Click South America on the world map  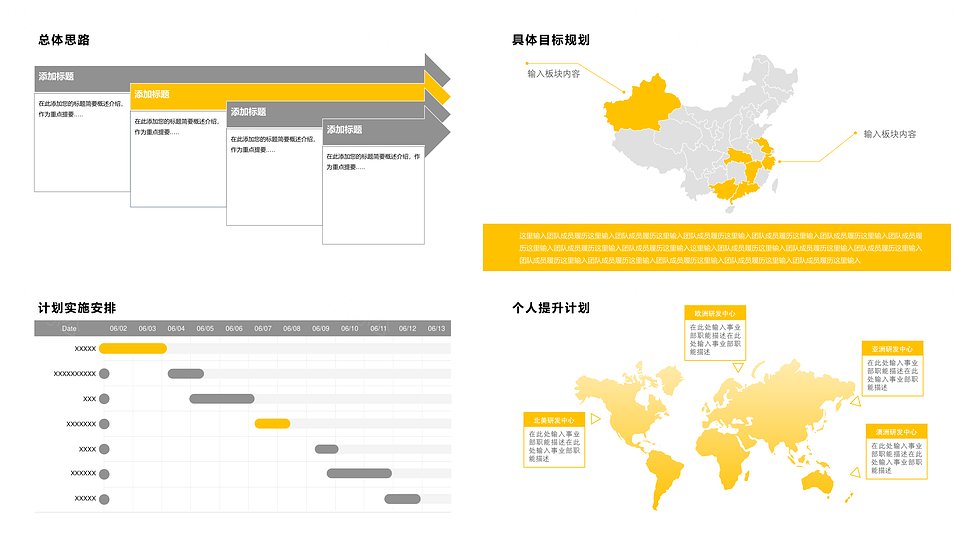[x=666, y=478]
